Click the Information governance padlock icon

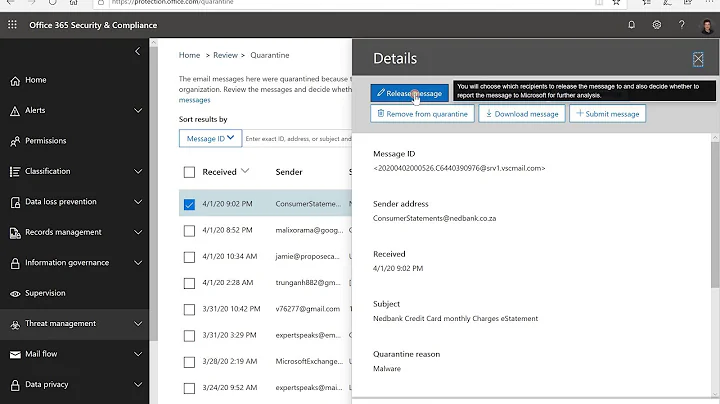point(15,263)
